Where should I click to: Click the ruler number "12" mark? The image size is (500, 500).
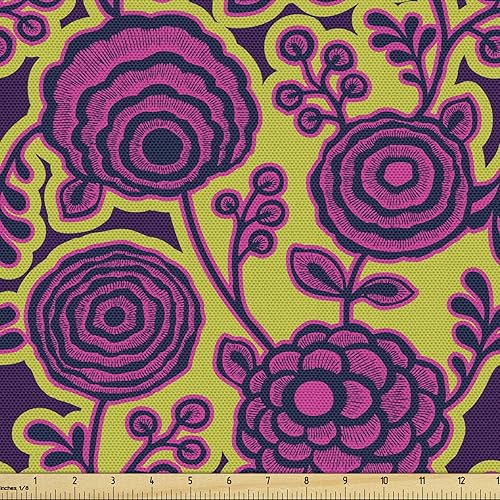tap(461, 480)
